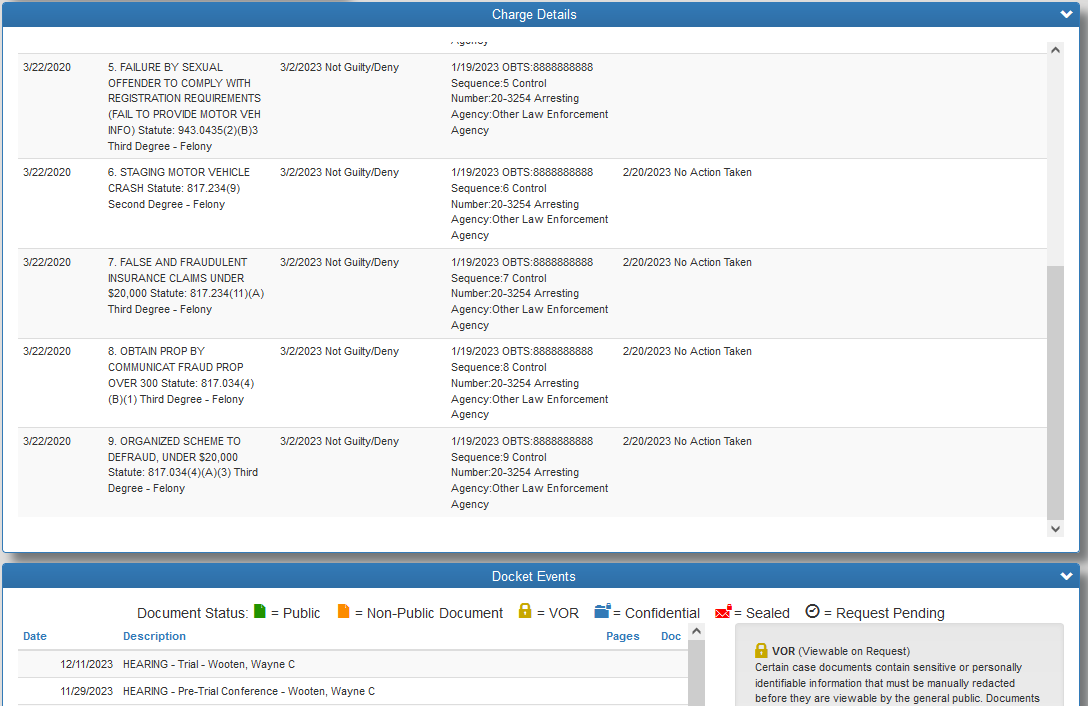Click the red Sealed envelope icon

(723, 612)
